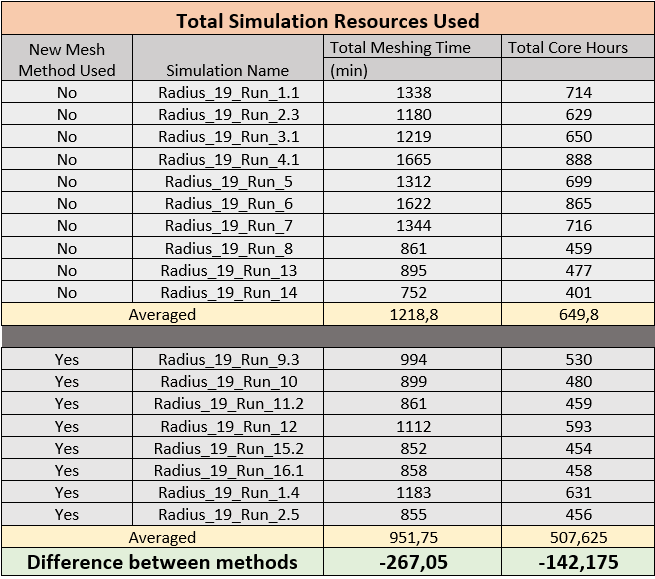Click core hours value 480
This screenshot has height=579, width=655.
[579, 381]
